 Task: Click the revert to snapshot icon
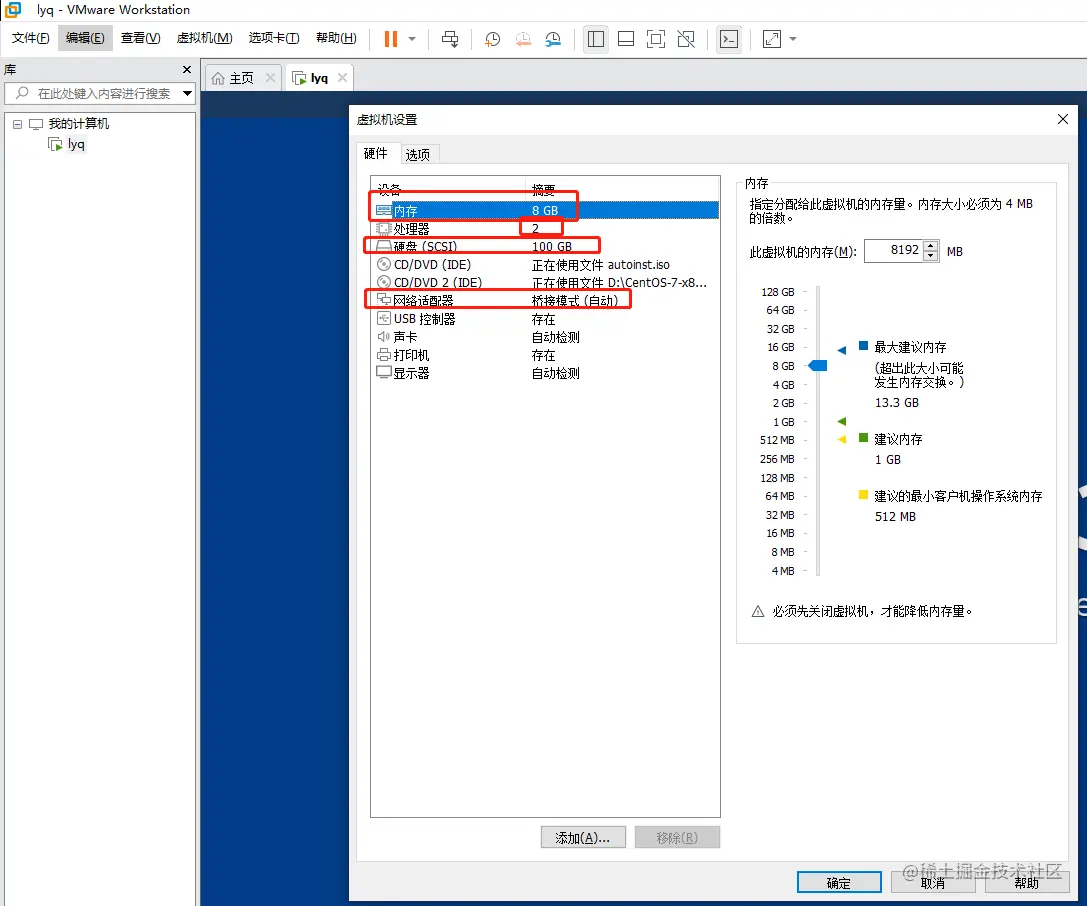pos(523,39)
